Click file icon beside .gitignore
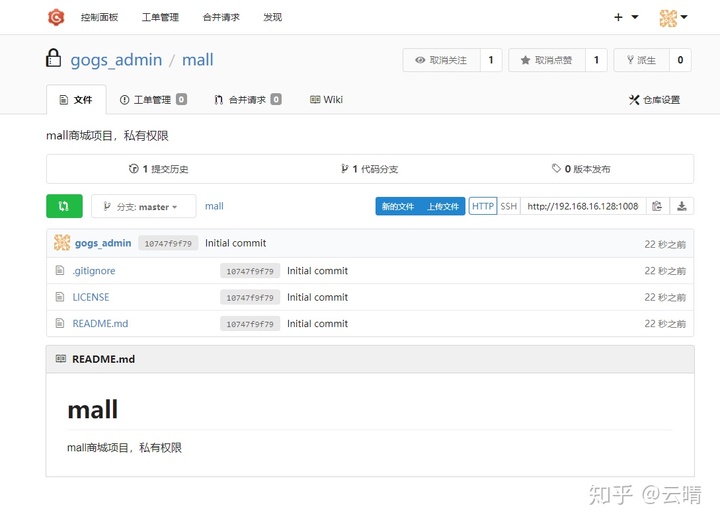Viewport: 720px width, 524px height. pyautogui.click(x=60, y=270)
